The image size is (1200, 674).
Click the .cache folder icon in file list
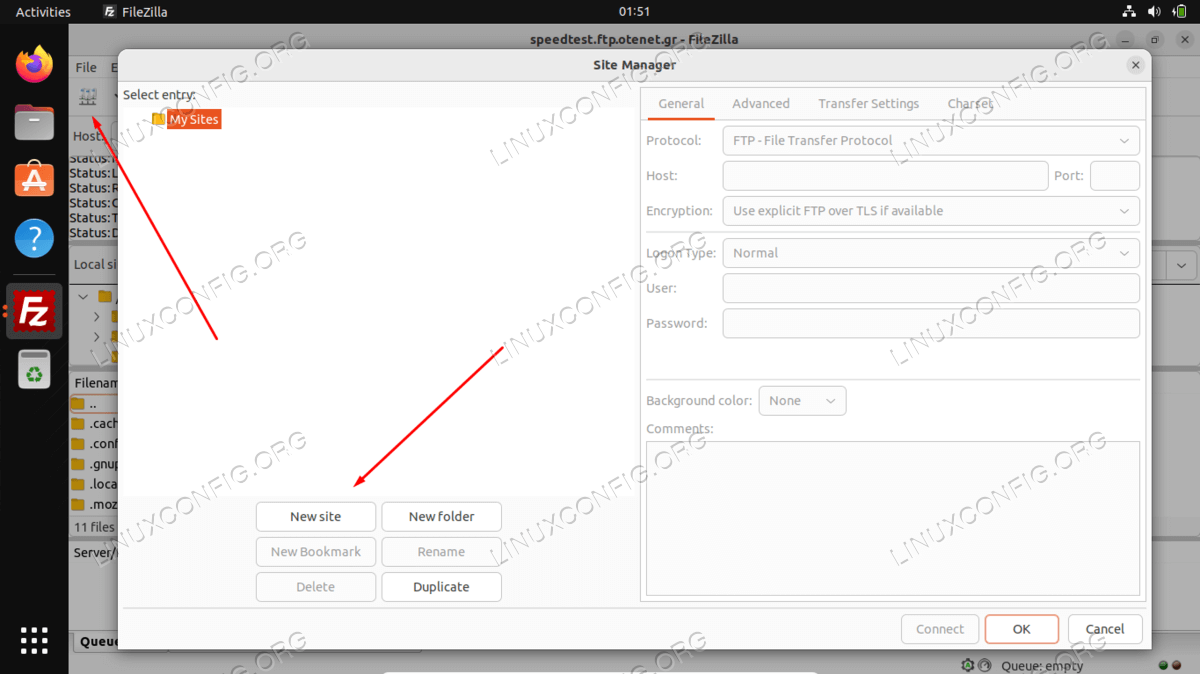tap(78, 424)
